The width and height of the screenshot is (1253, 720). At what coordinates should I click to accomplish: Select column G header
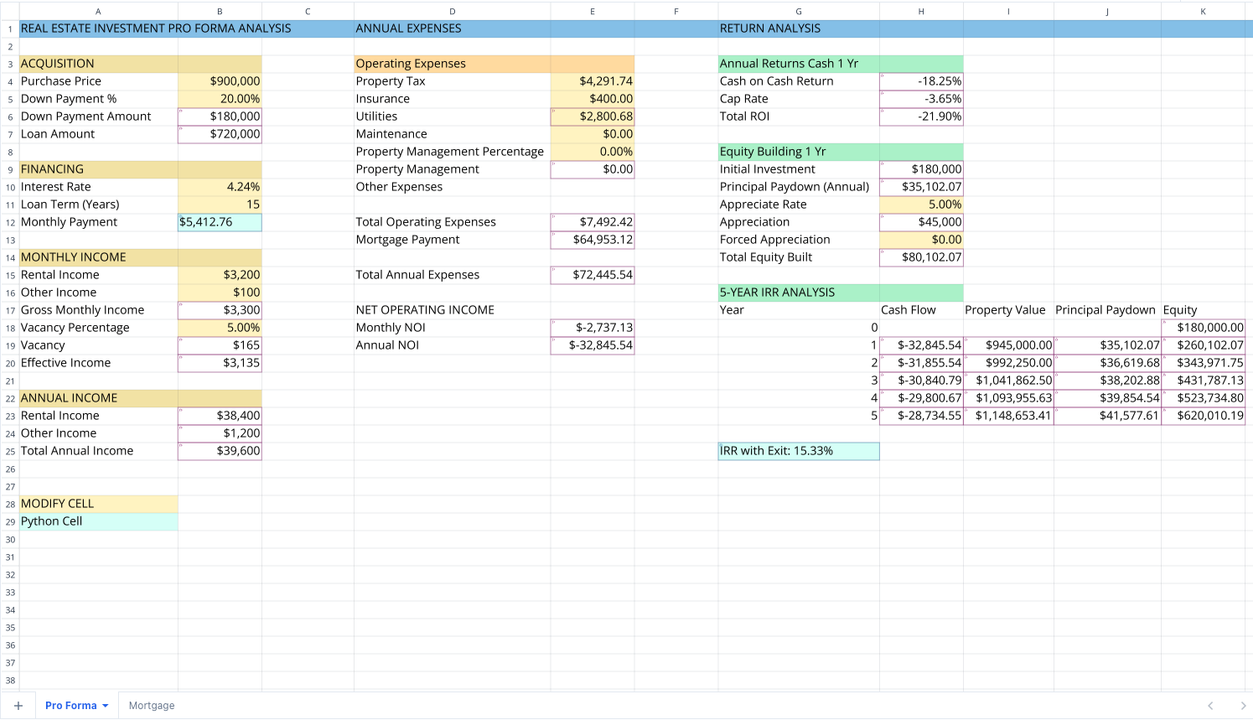(798, 10)
